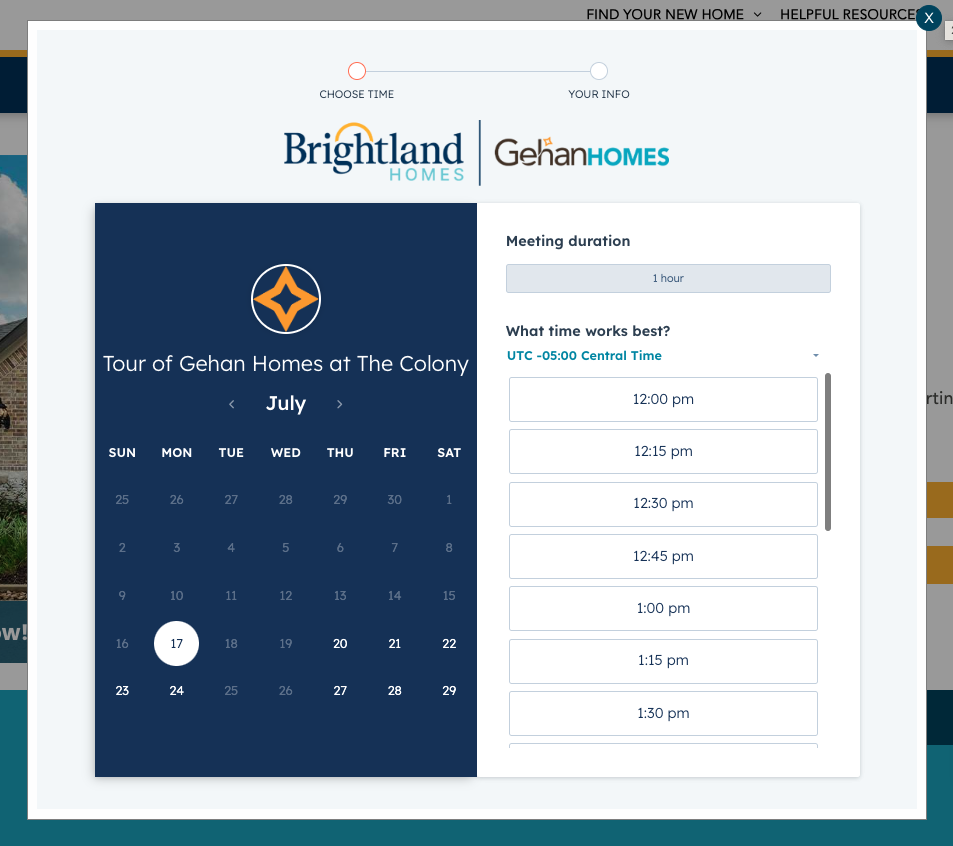
Task: Book the 1:30 pm time slot
Action: click(663, 713)
